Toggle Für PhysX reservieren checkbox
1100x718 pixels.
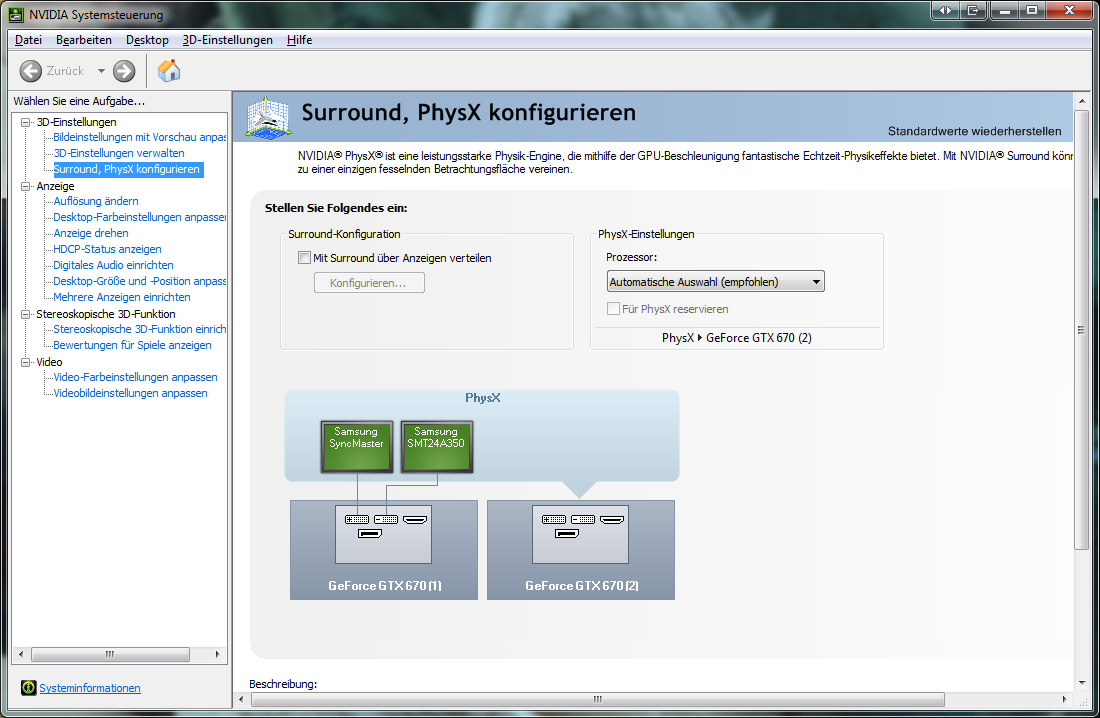pyautogui.click(x=613, y=309)
